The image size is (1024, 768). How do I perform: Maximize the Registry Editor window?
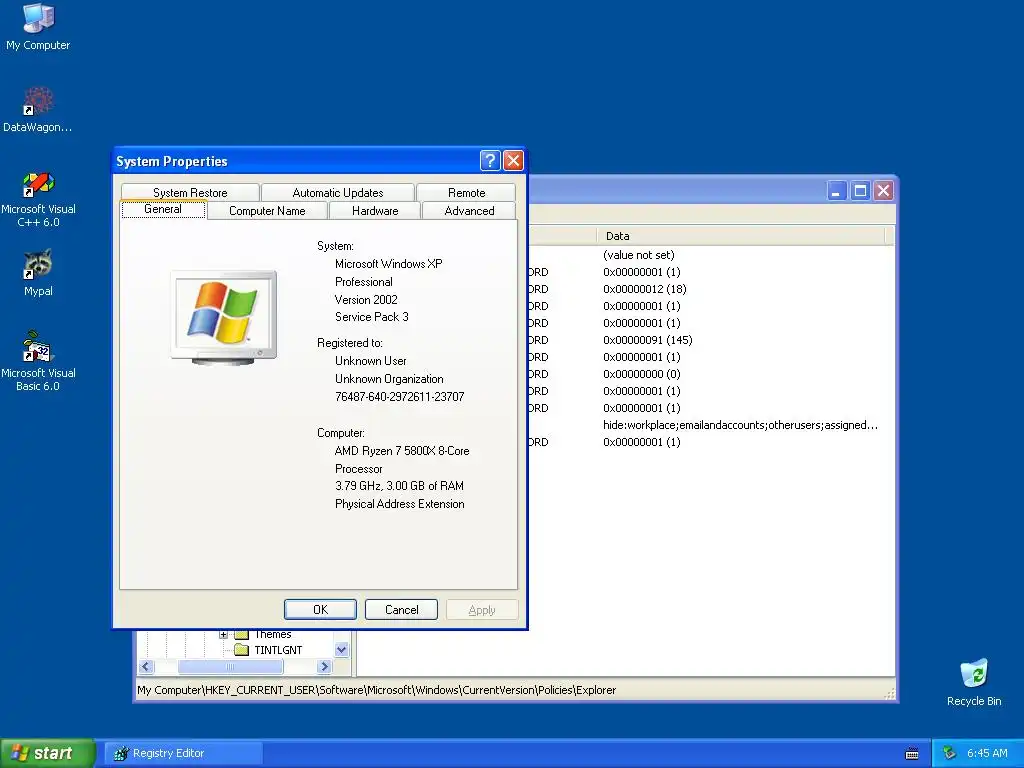coord(860,191)
